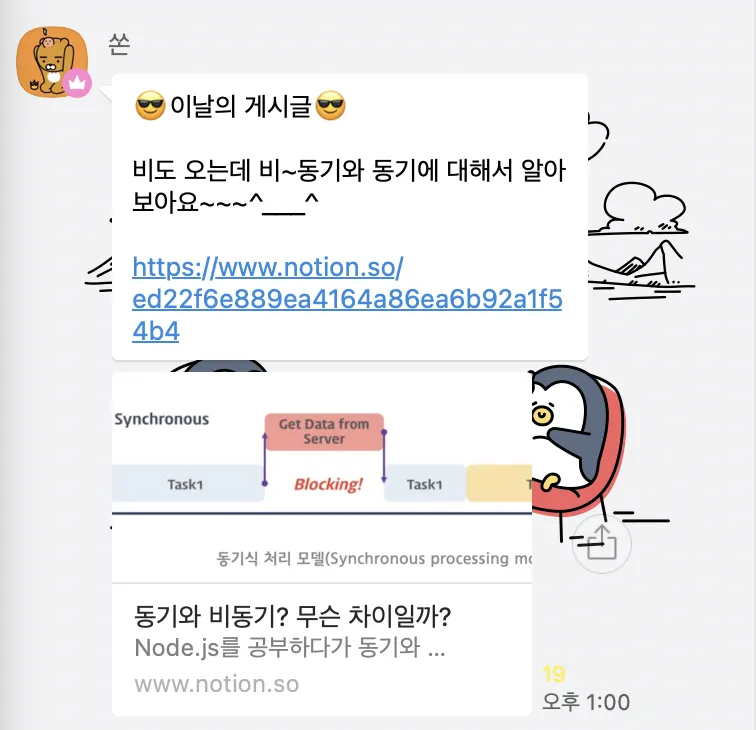The width and height of the screenshot is (756, 730).
Task: Click the red Get Data from Server box
Action: (x=324, y=432)
